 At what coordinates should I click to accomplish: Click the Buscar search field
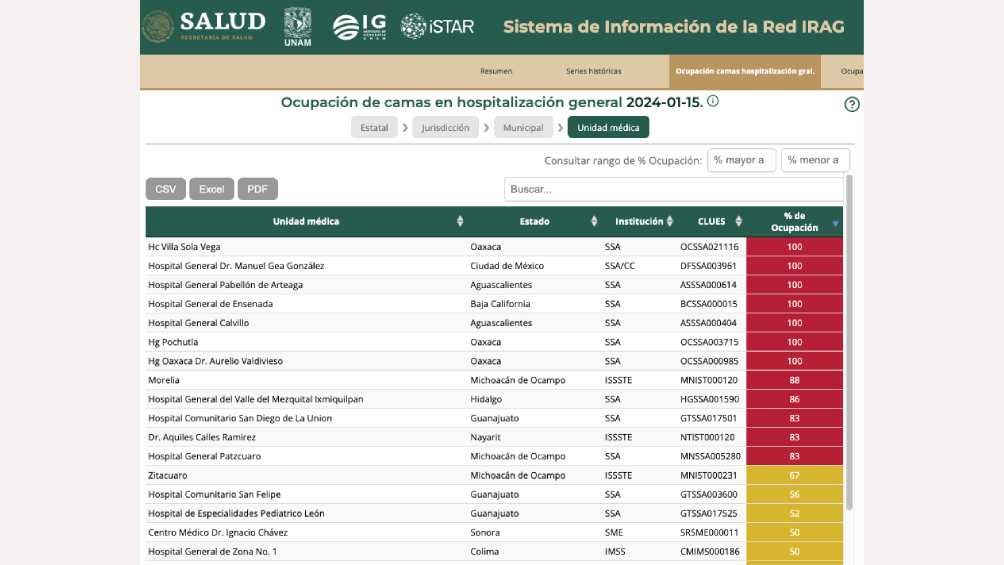[673, 189]
